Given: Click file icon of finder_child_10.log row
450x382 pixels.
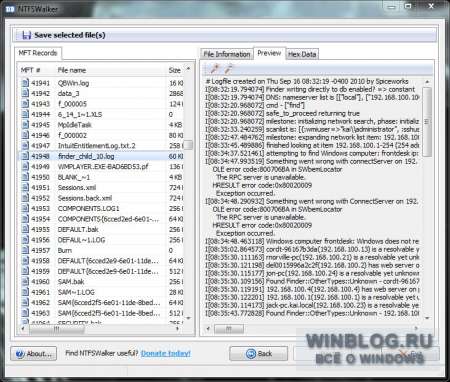Looking at the screenshot, I should click(25, 156).
